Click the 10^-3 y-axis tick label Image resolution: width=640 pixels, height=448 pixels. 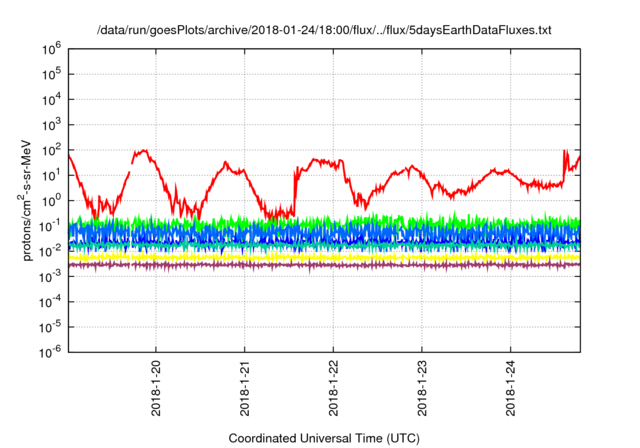pyautogui.click(x=50, y=277)
